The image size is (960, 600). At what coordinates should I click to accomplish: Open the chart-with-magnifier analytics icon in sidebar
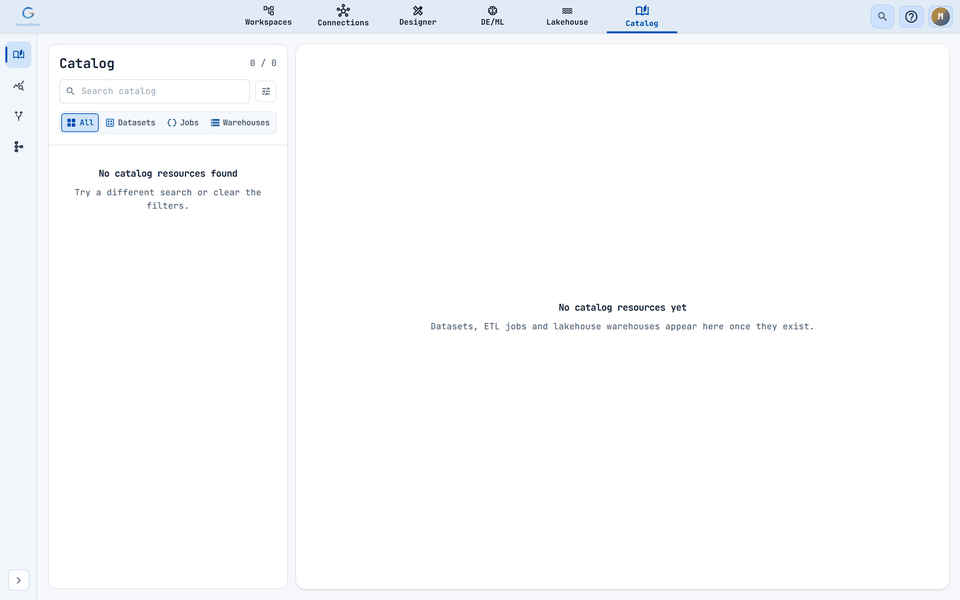pos(18,86)
